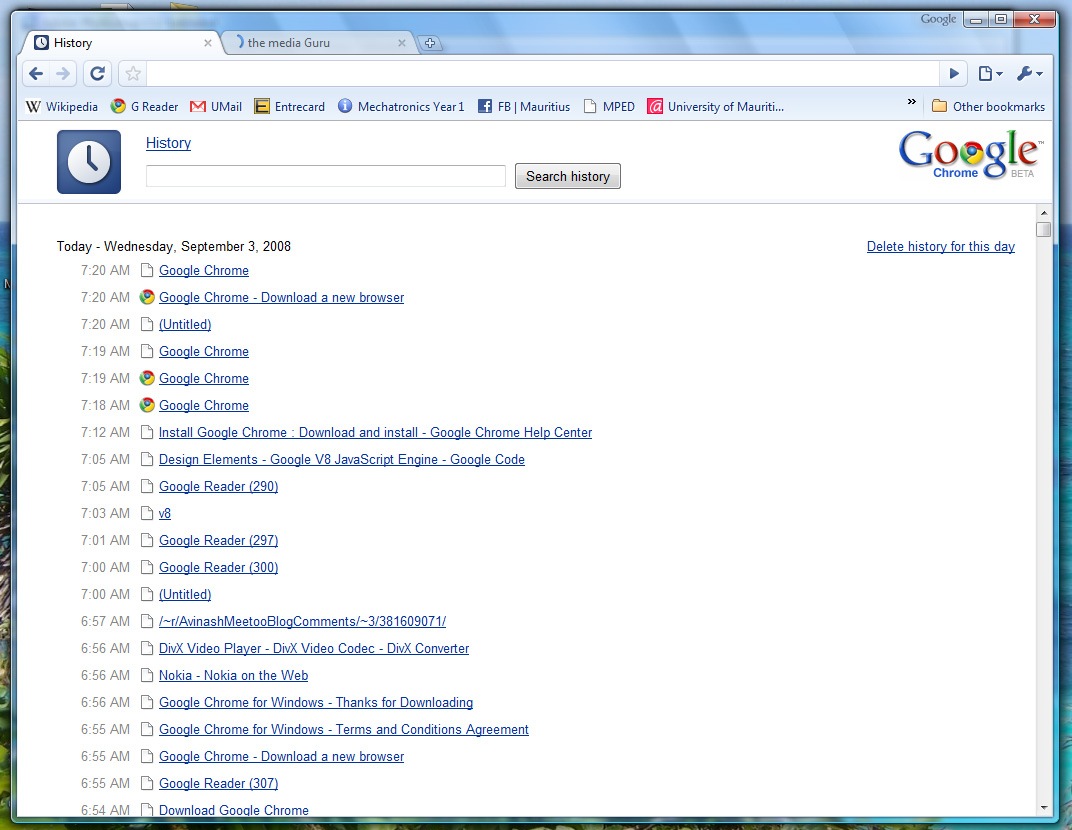Open DivX Video Player history link
Screen dimensions: 1072x830
pos(314,648)
